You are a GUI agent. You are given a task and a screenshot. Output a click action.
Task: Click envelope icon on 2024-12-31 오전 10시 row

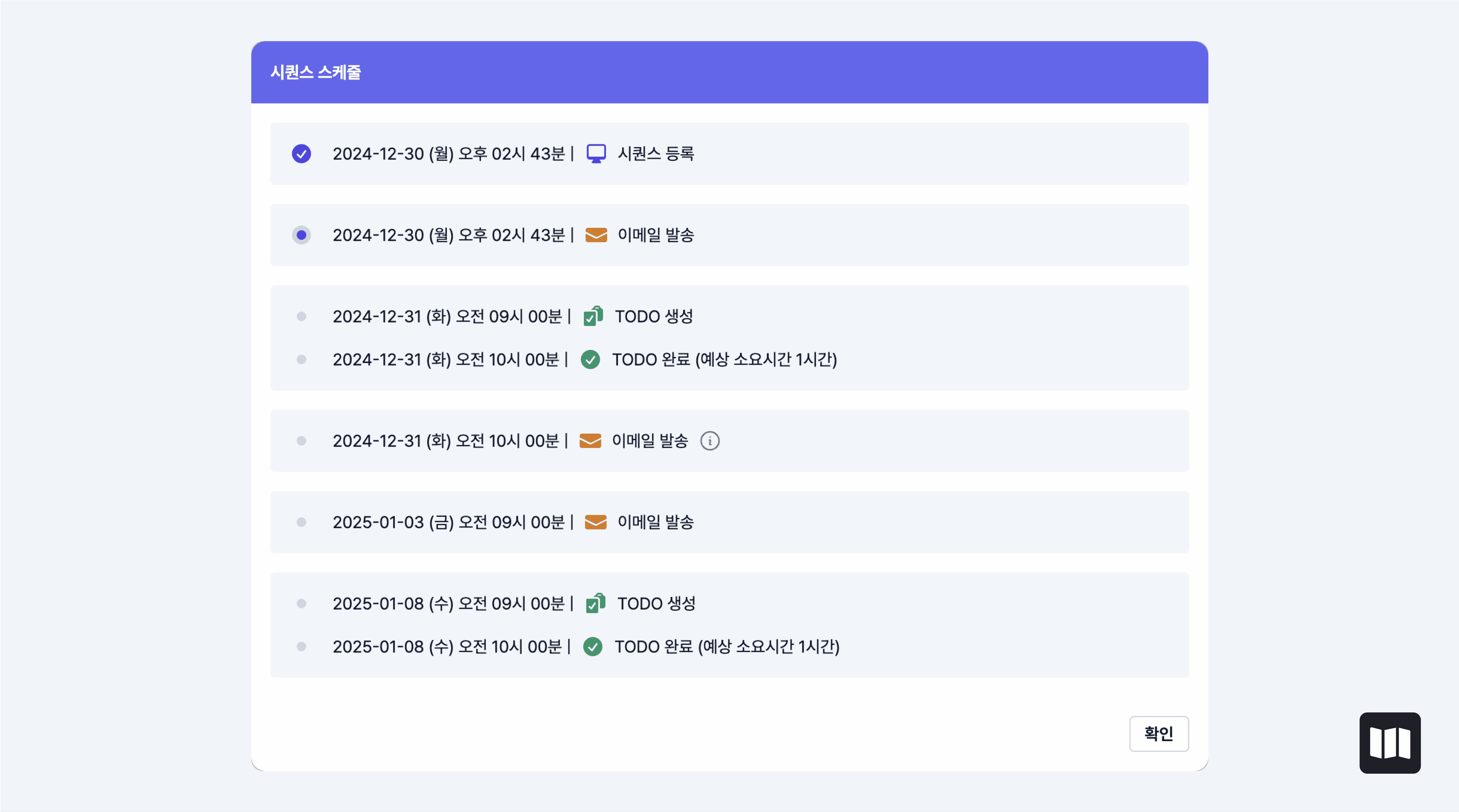pyautogui.click(x=590, y=441)
